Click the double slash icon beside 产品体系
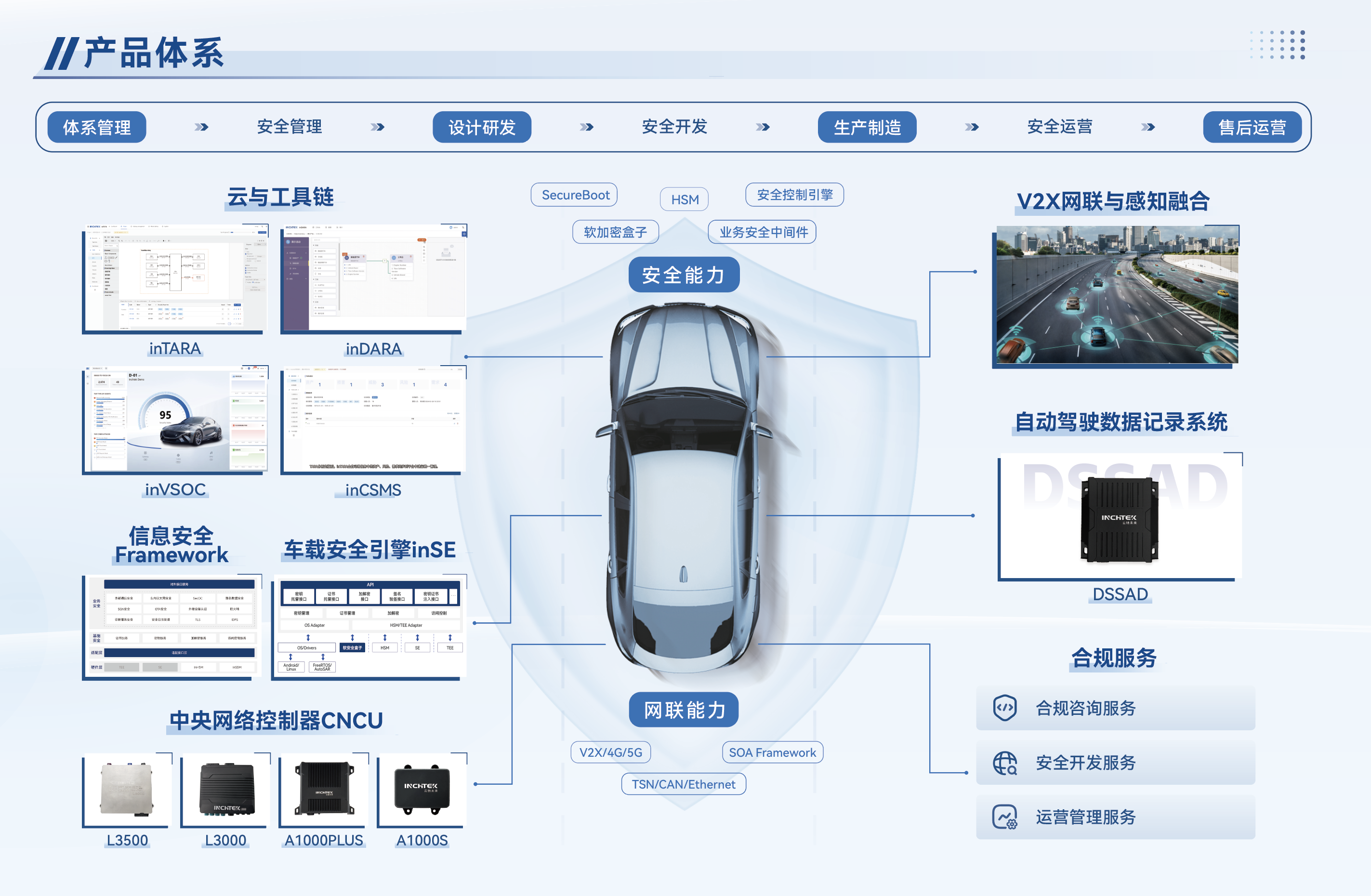Screen dimensions: 1371x896 coord(61,53)
